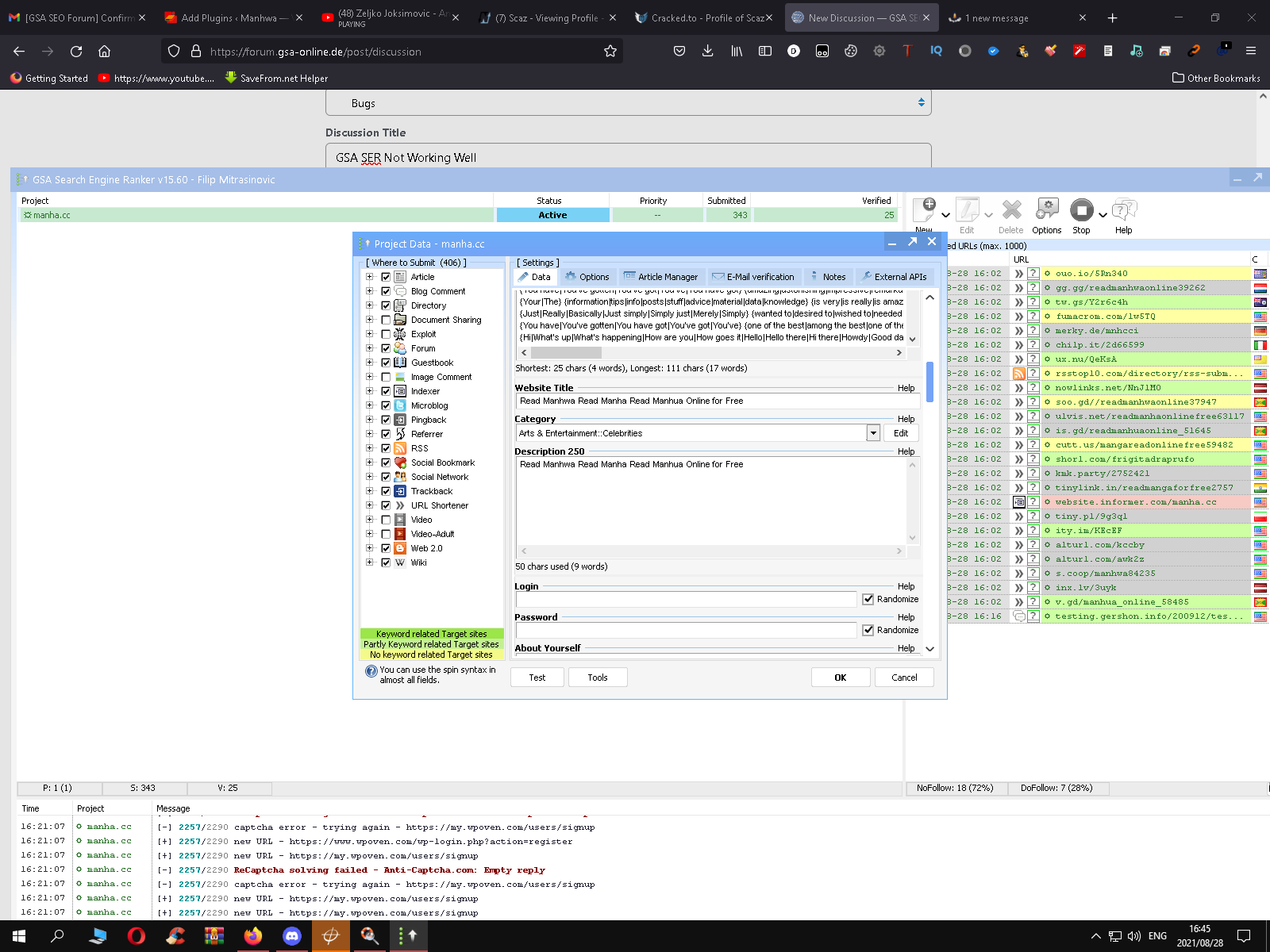This screenshot has height=952, width=1270.
Task: Open the Category dropdown list
Action: pos(873,433)
